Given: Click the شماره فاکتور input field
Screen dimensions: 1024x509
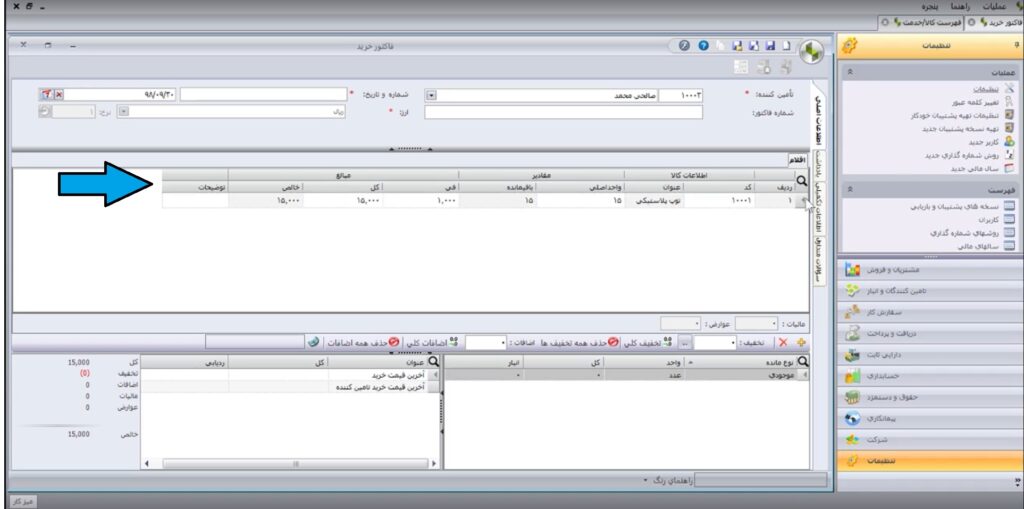Looking at the screenshot, I should [x=564, y=112].
